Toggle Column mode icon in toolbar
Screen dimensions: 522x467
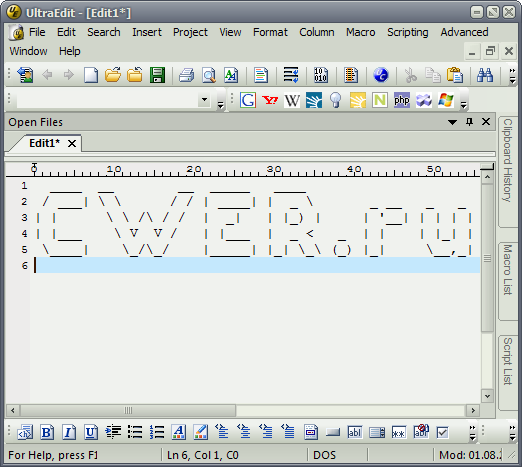coord(351,75)
